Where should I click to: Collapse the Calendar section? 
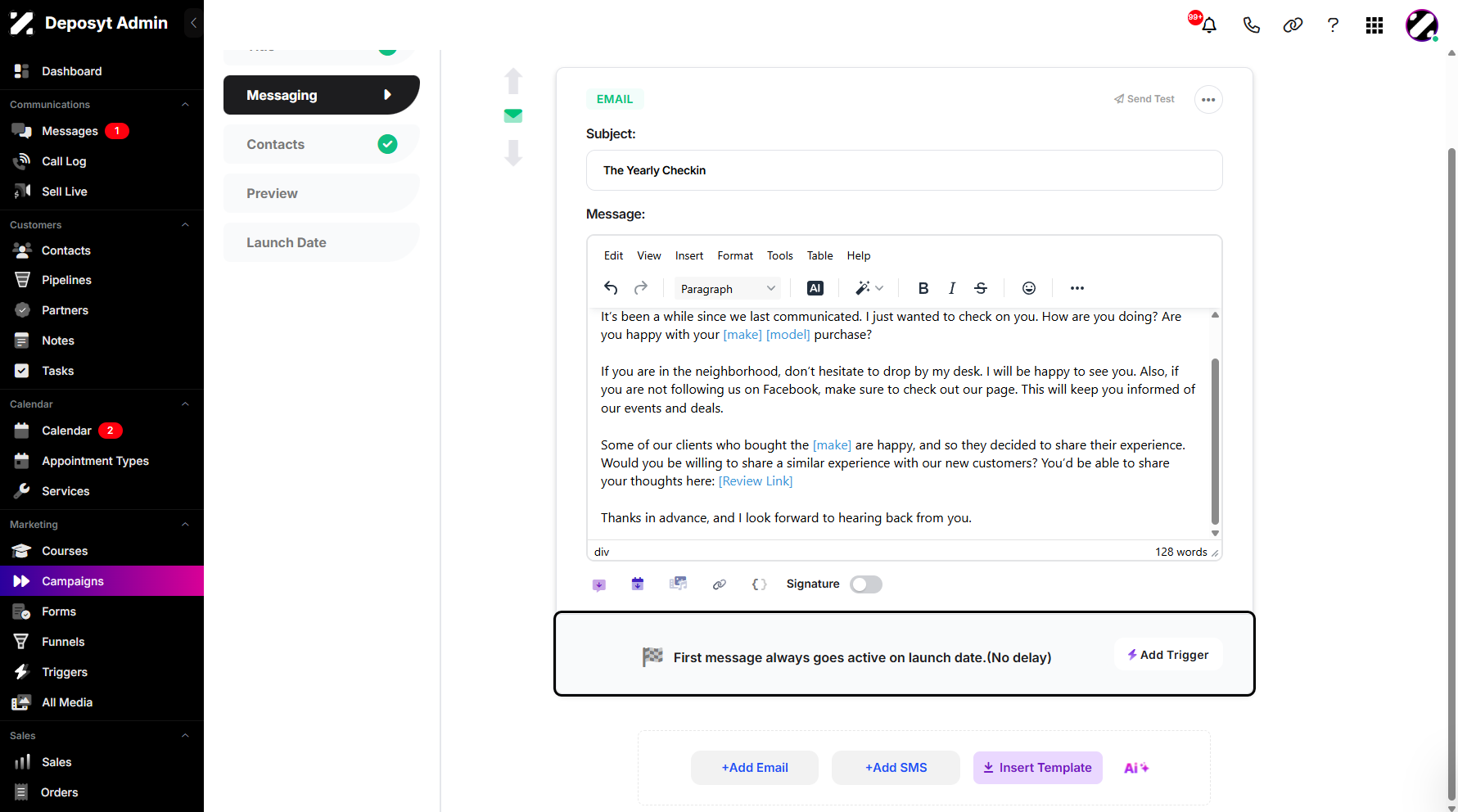[x=185, y=404]
